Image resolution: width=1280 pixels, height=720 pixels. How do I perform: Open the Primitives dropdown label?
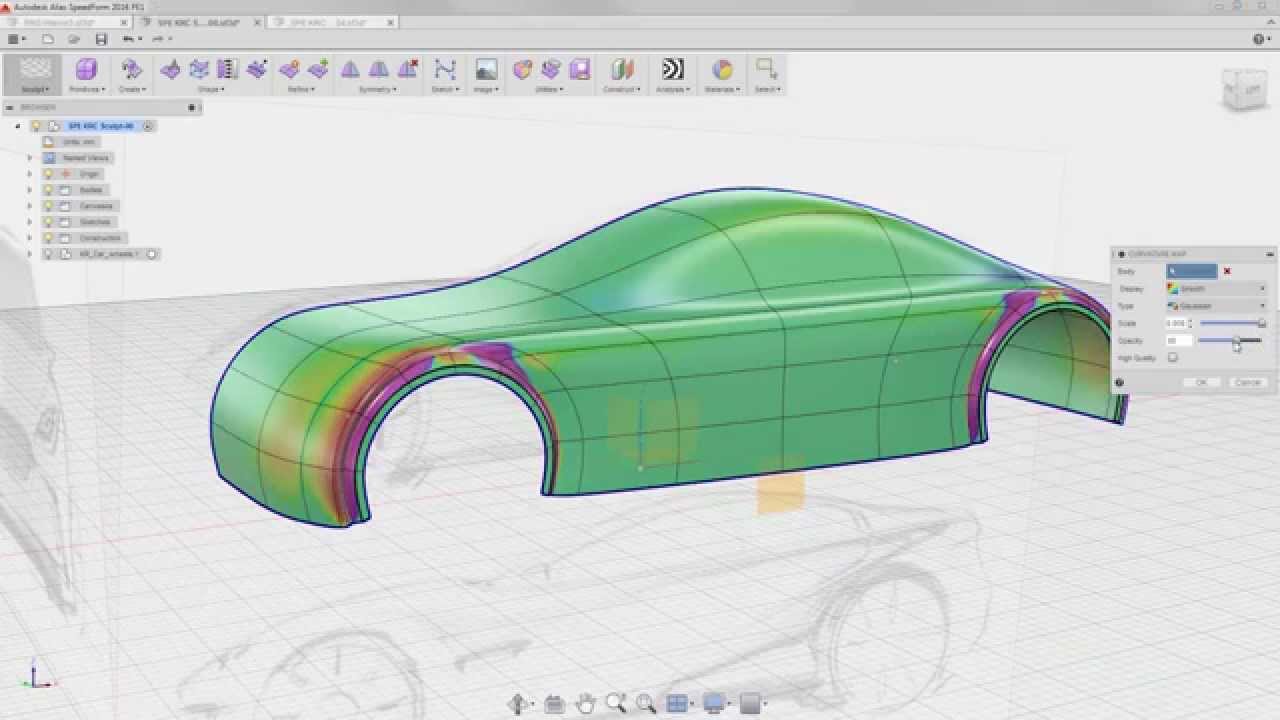pos(86,89)
